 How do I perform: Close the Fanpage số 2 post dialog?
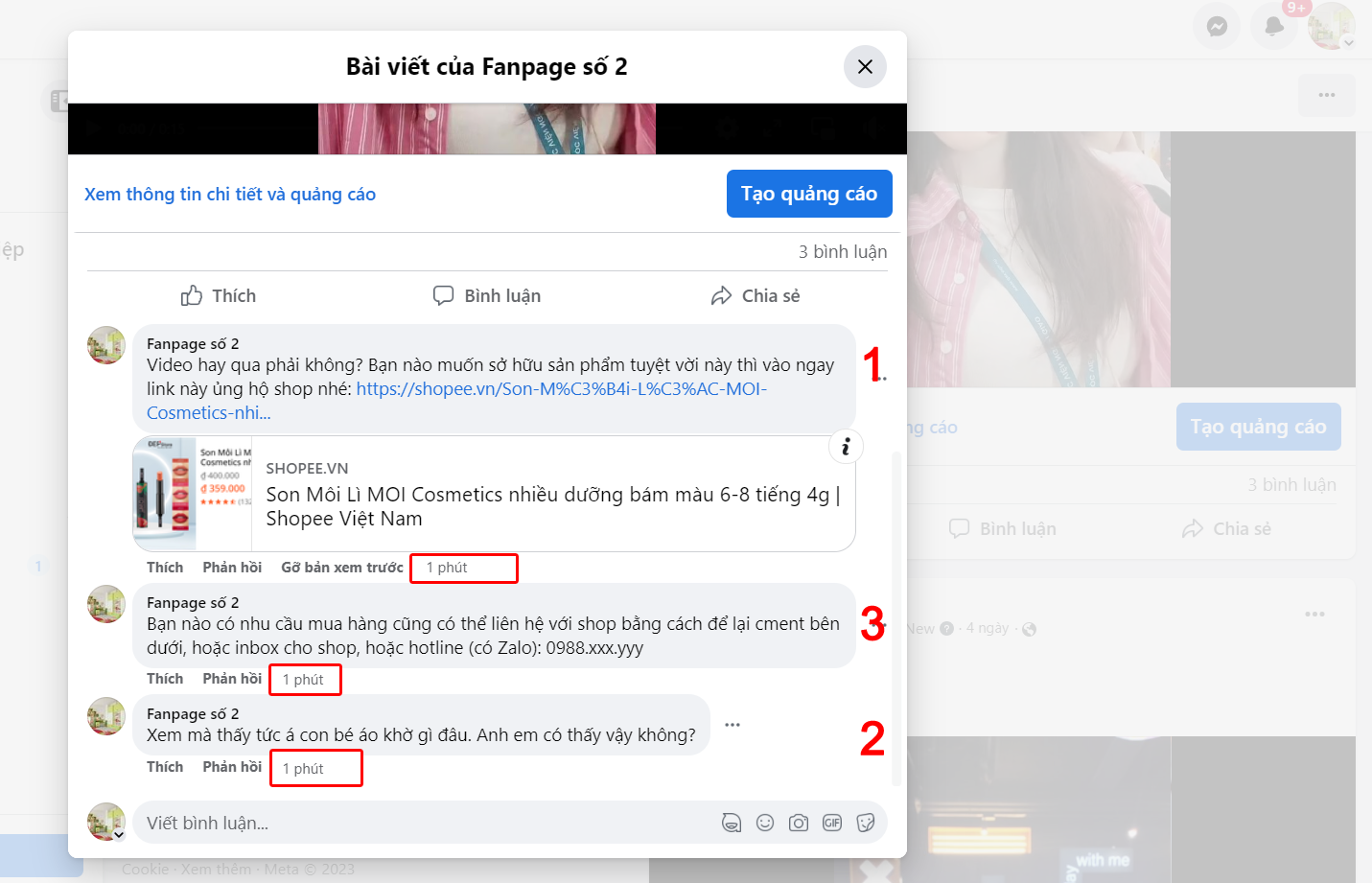coord(865,67)
